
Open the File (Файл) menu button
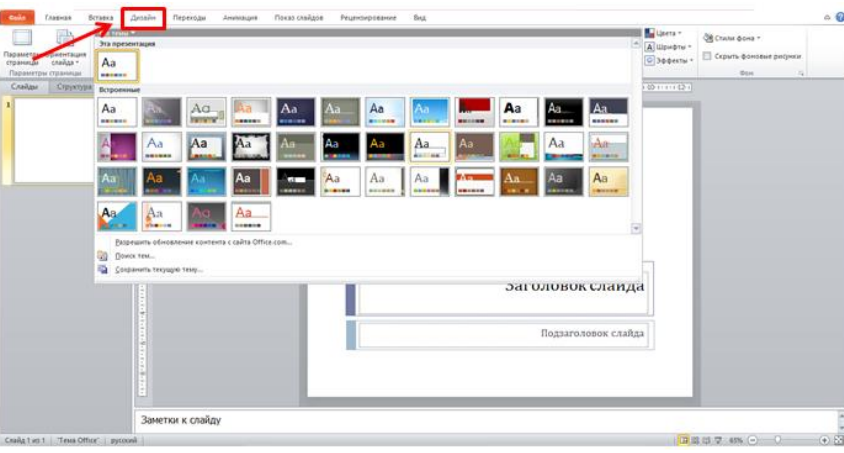(x=19, y=18)
